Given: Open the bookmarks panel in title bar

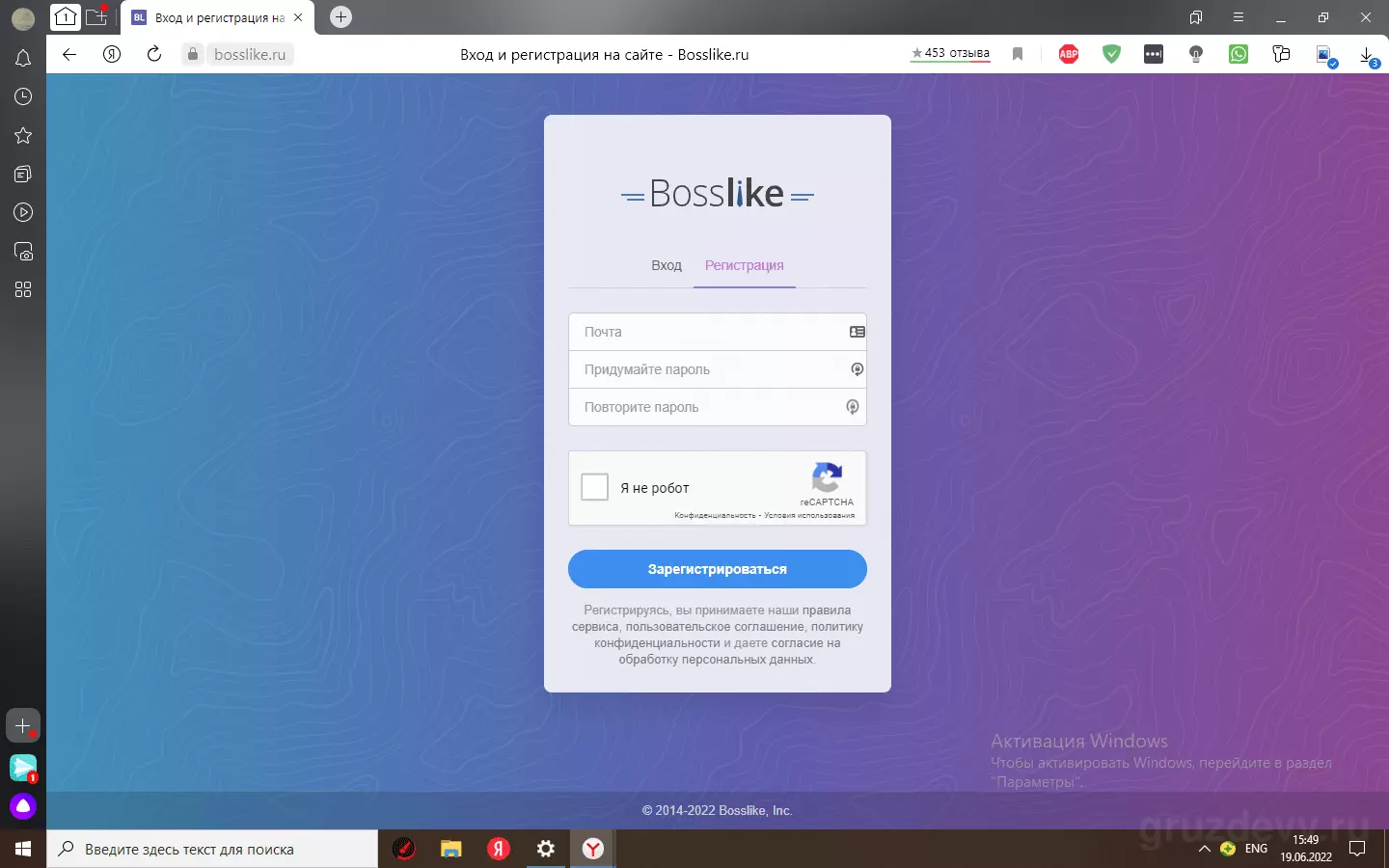Looking at the screenshot, I should tap(1196, 17).
